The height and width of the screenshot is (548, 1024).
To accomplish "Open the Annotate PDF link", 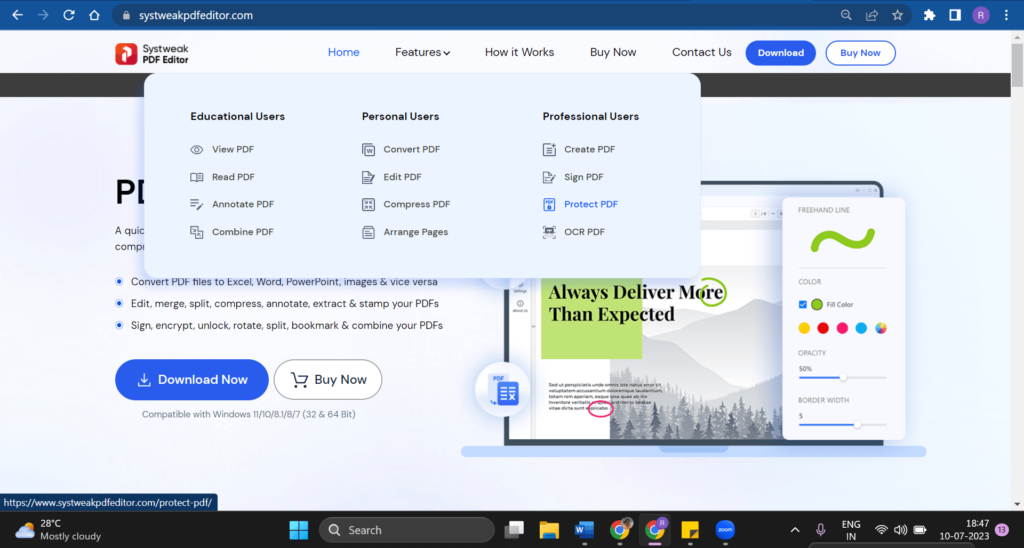I will [243, 204].
